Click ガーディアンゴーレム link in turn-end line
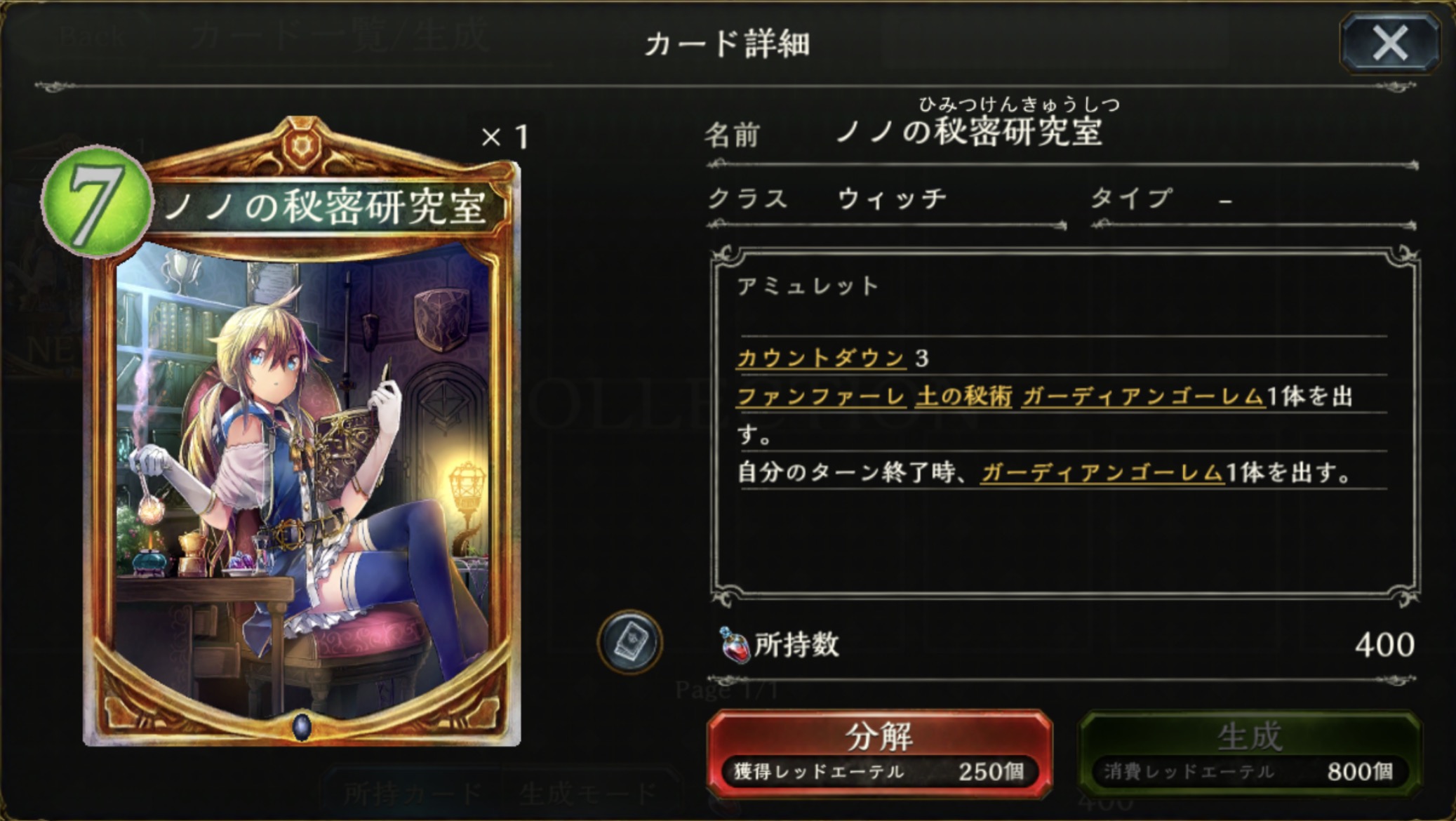The image size is (1456, 821). pyautogui.click(x=1102, y=472)
